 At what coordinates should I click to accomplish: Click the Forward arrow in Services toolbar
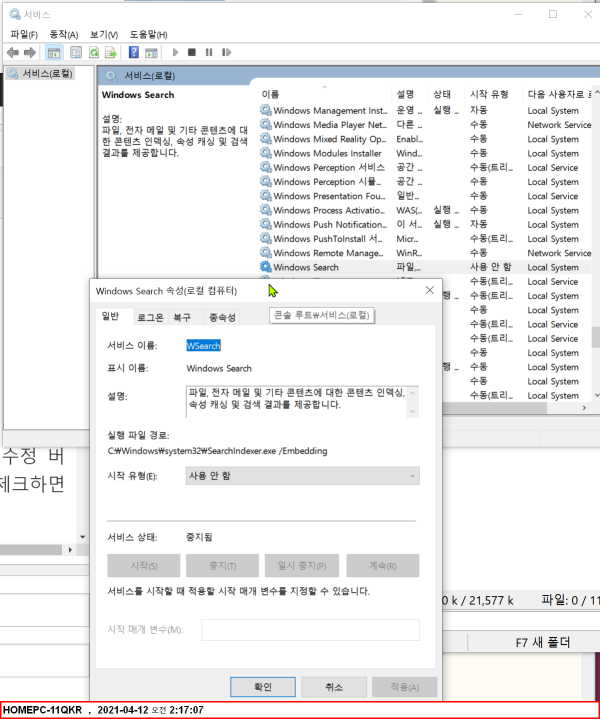click(30, 53)
